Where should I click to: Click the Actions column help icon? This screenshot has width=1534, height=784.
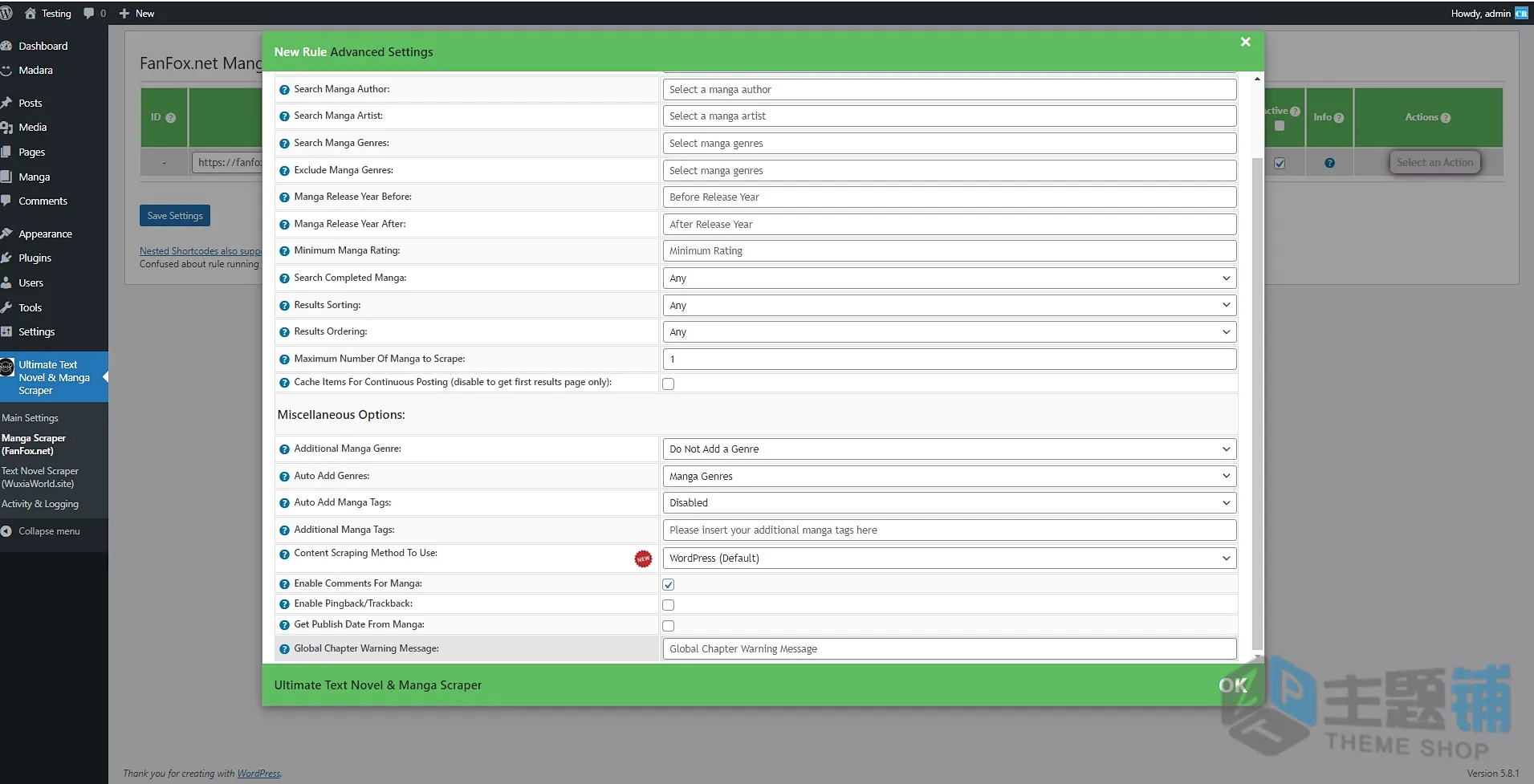(1446, 118)
